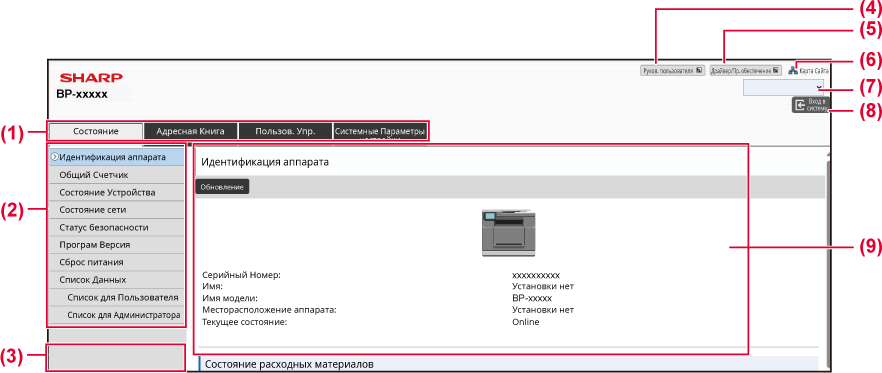Viewport: 882px width, 373px height.
Task: Expand the language dropdown box
Action: 785,87
